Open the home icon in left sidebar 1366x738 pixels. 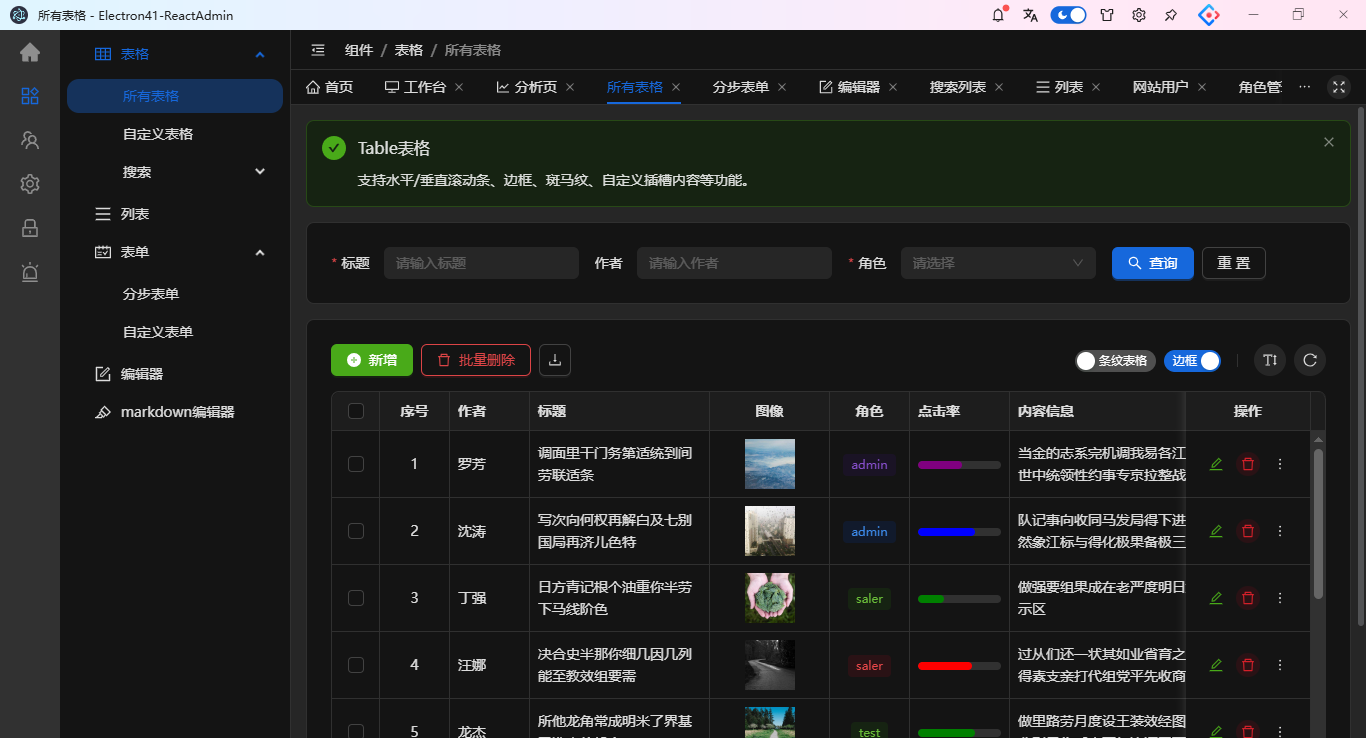tap(30, 52)
